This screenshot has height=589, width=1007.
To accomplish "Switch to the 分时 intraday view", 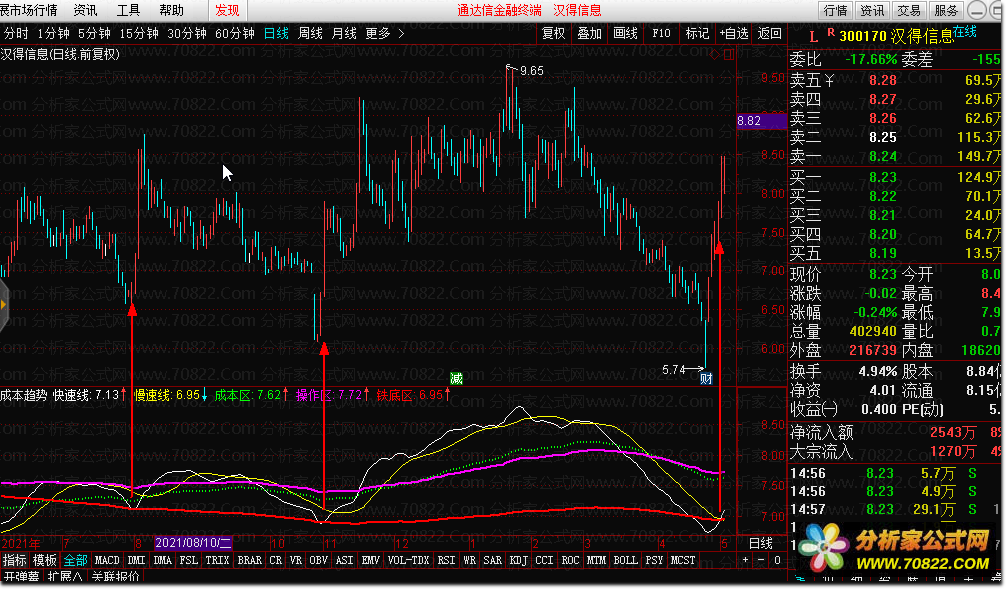I will pos(16,33).
